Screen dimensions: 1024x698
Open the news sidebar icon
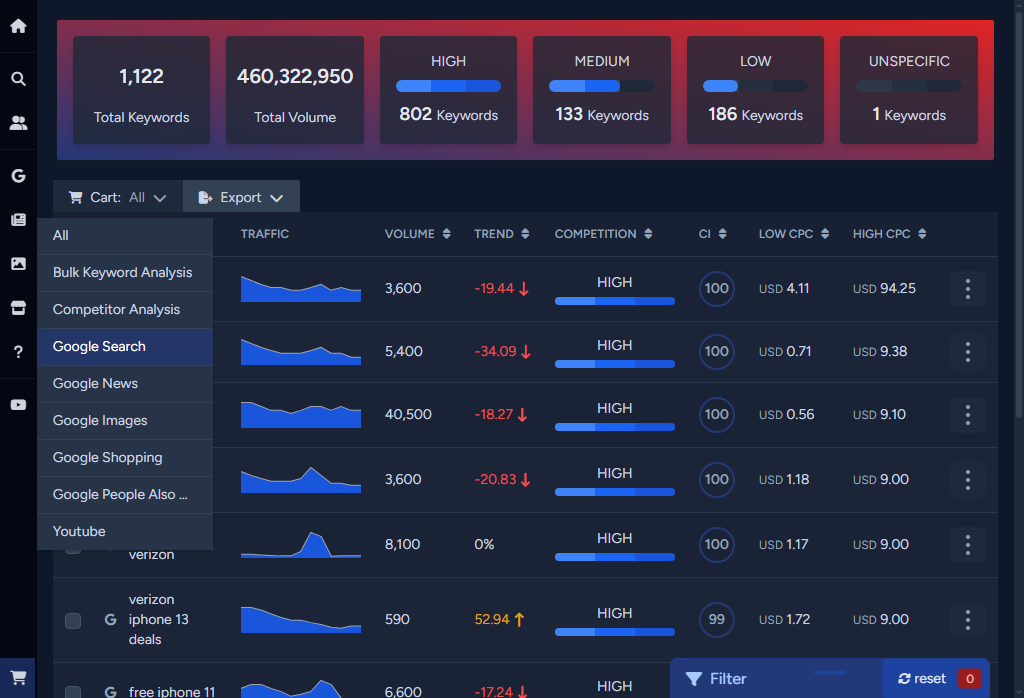[18, 220]
